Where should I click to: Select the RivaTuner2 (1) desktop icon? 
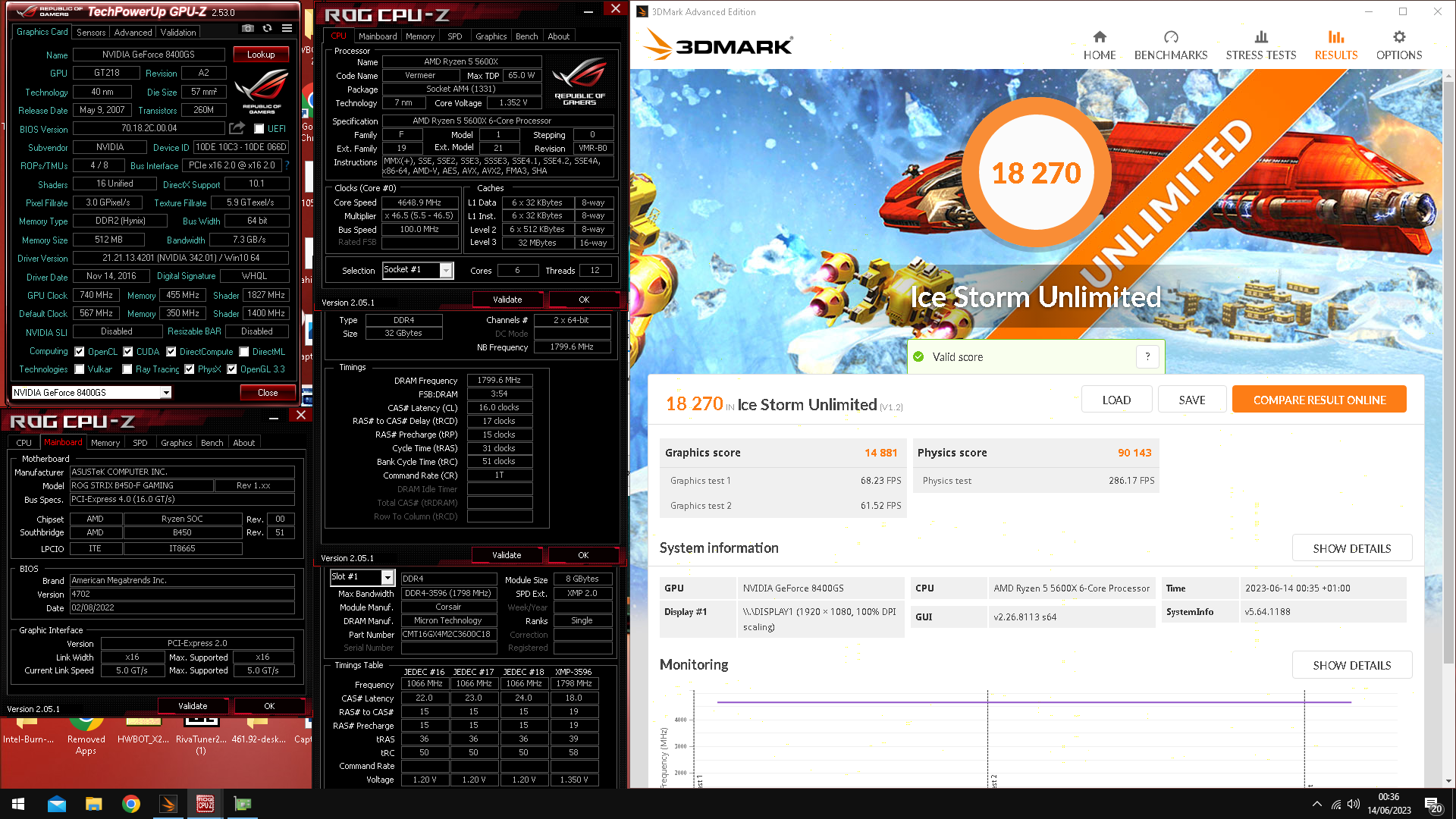pos(201,736)
